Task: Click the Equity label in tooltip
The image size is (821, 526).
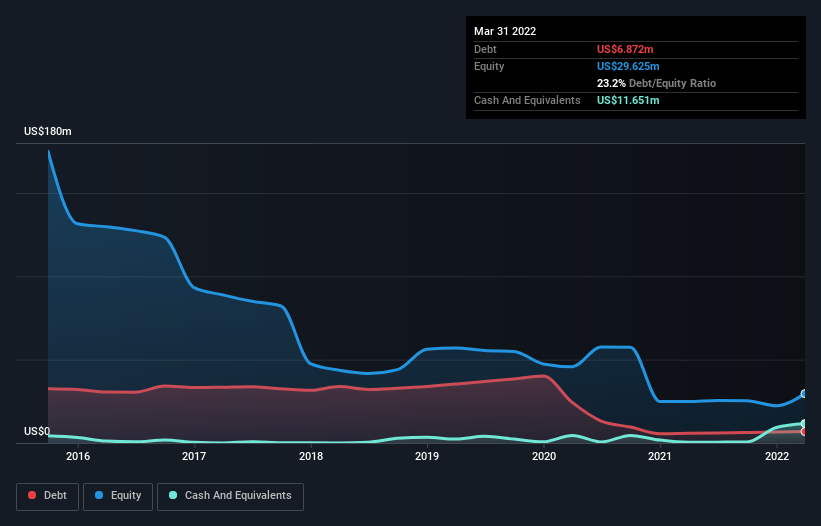Action: pyautogui.click(x=489, y=66)
